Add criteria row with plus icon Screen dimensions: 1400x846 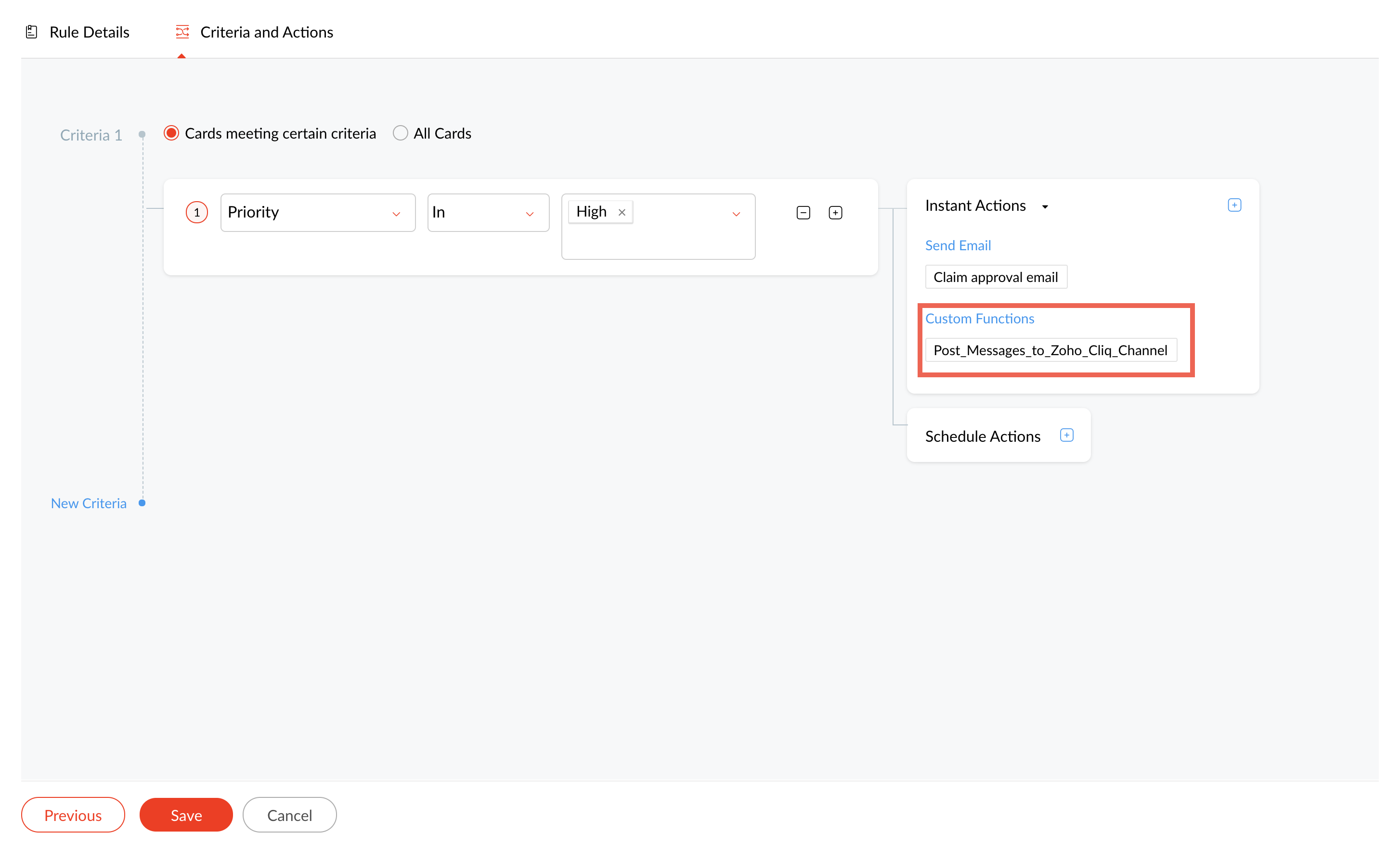835,213
